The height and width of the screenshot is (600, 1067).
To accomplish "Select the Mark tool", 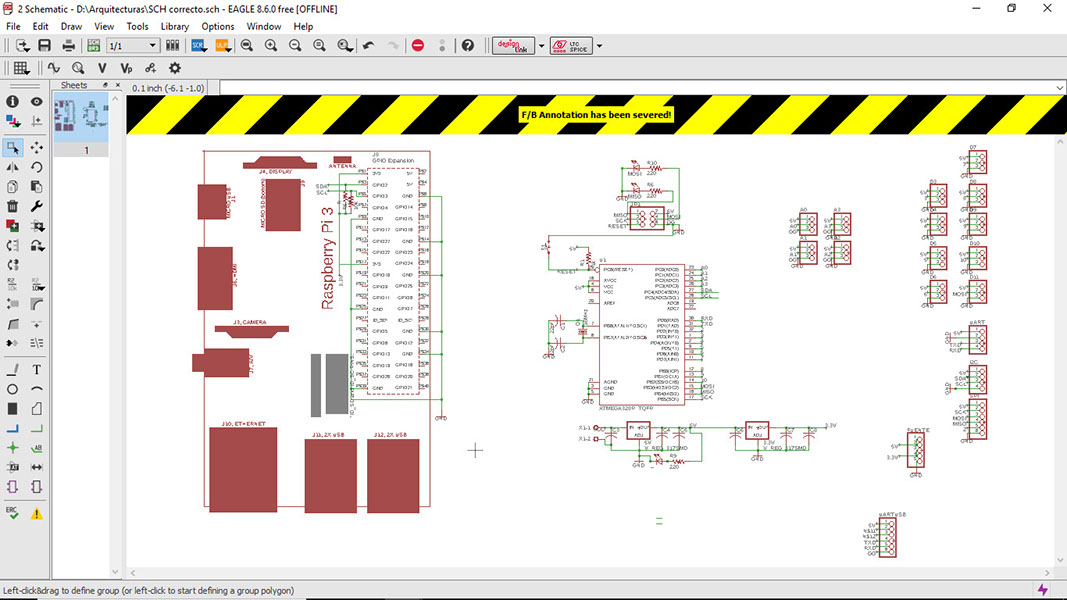I will pos(37,121).
